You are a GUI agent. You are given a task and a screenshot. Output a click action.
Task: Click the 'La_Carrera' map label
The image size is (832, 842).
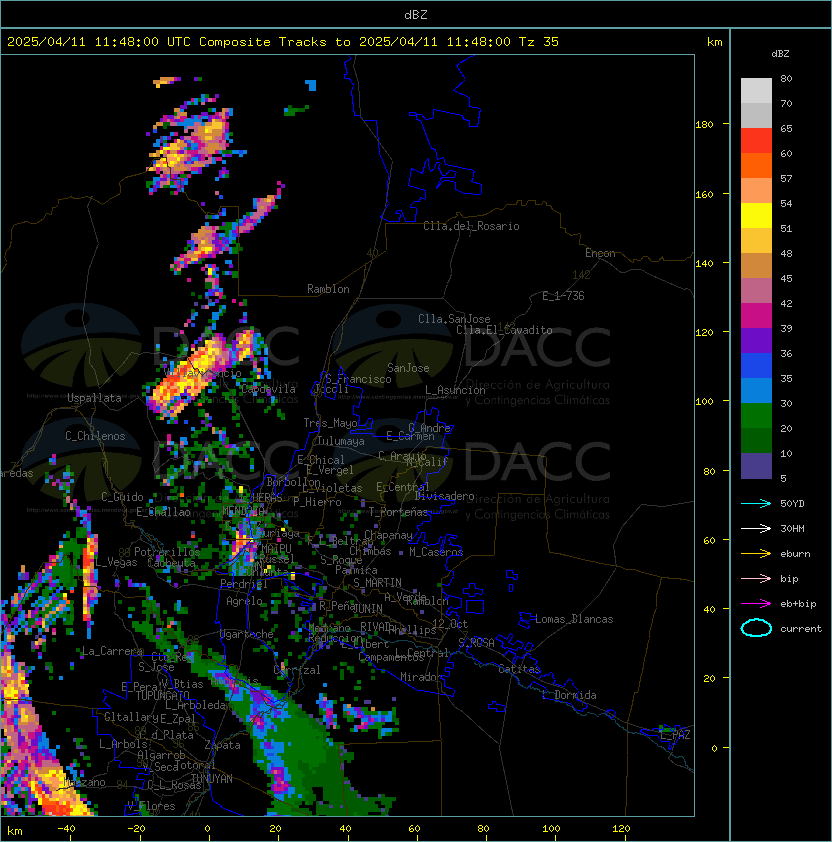(x=112, y=651)
